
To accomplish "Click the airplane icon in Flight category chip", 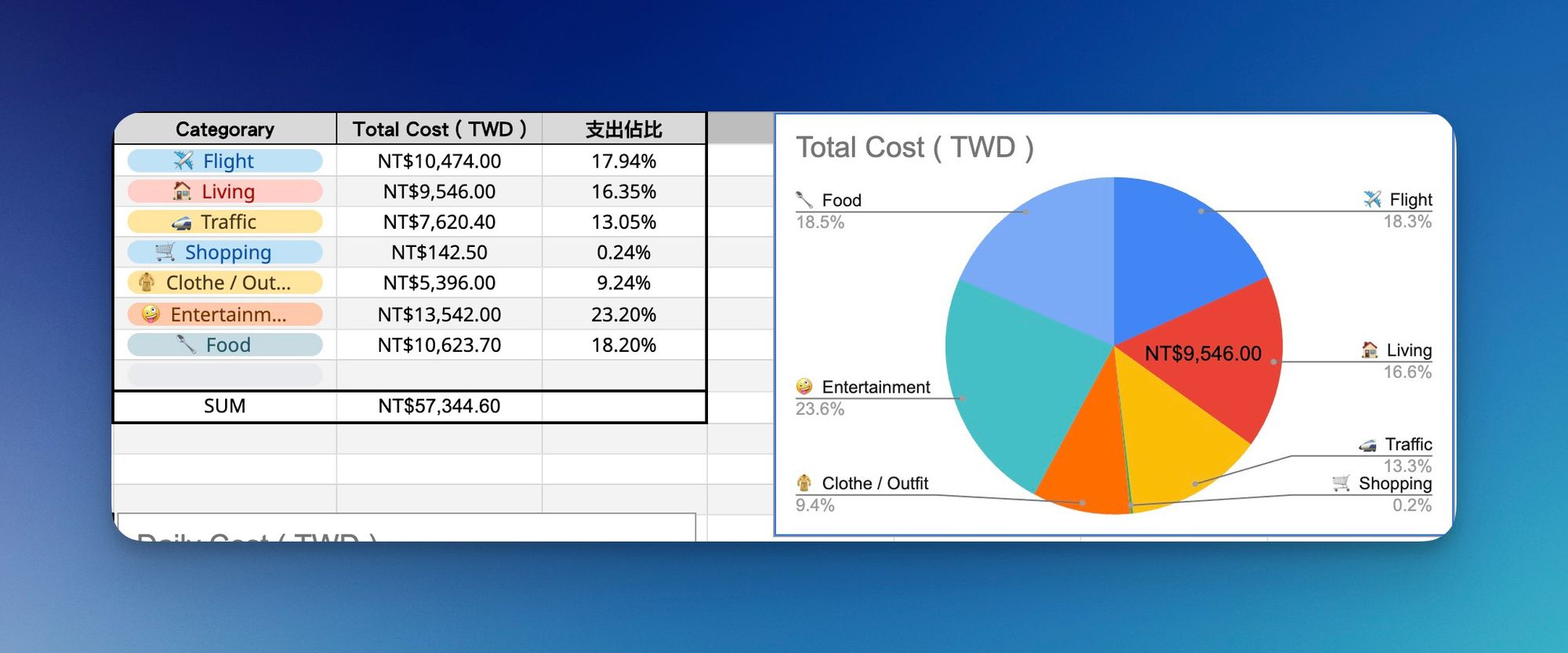I will [x=183, y=161].
